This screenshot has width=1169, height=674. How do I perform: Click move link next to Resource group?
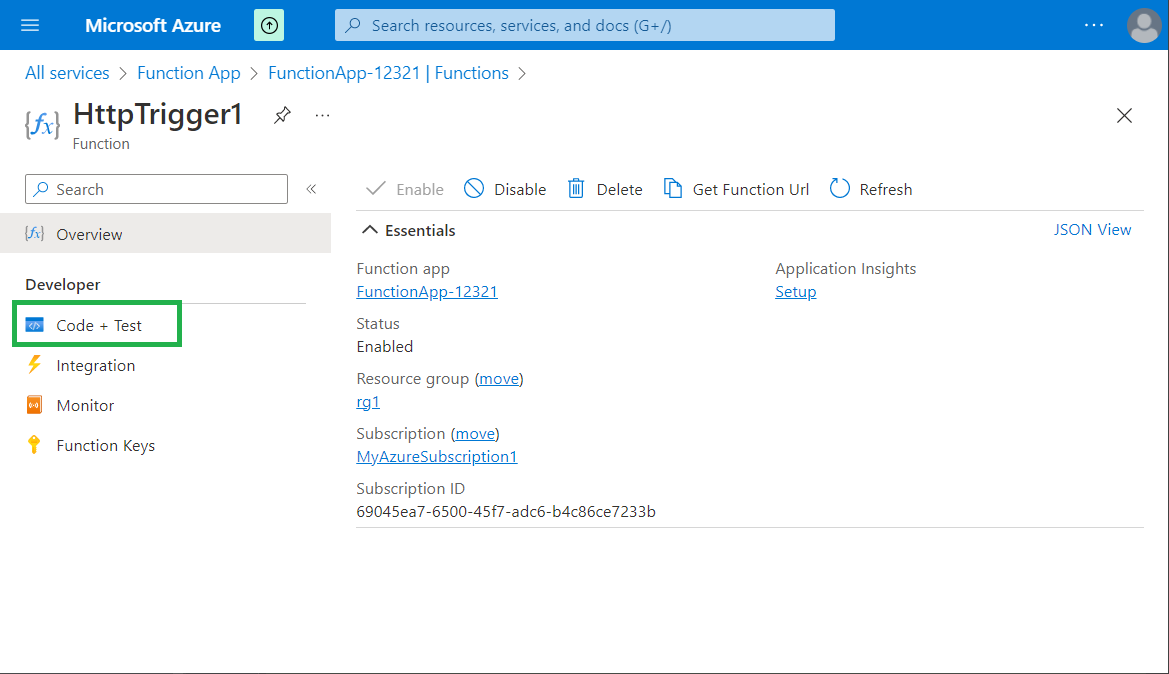[x=499, y=379]
